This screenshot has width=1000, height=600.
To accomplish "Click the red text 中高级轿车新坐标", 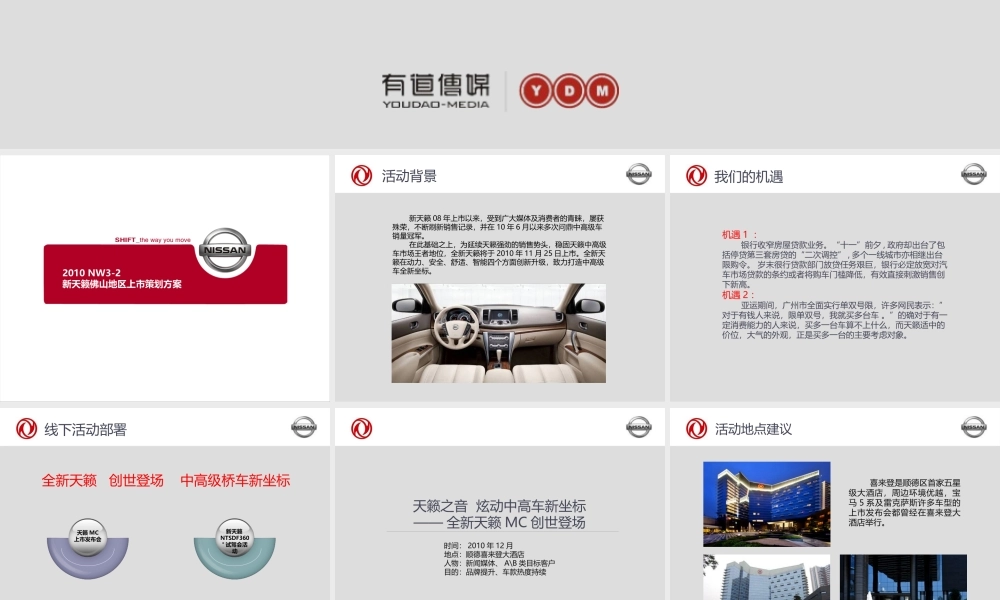I will tap(235, 480).
